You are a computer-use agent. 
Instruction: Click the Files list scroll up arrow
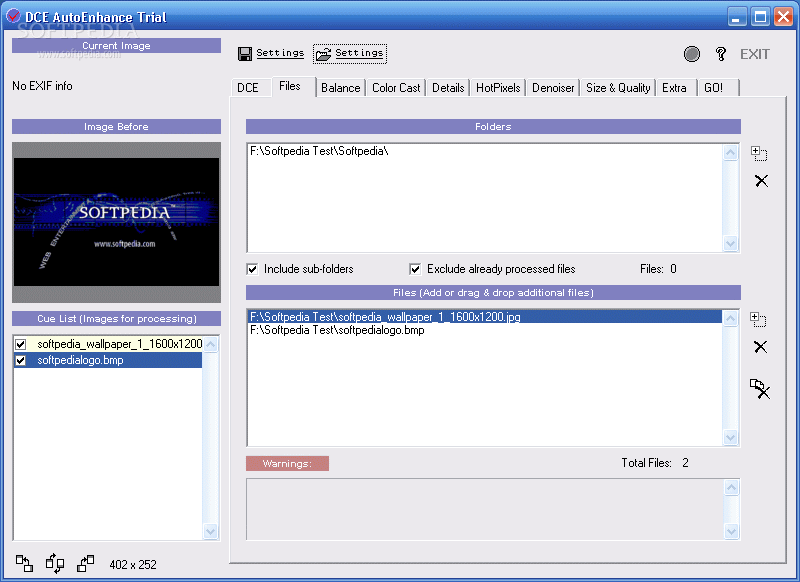(731, 319)
